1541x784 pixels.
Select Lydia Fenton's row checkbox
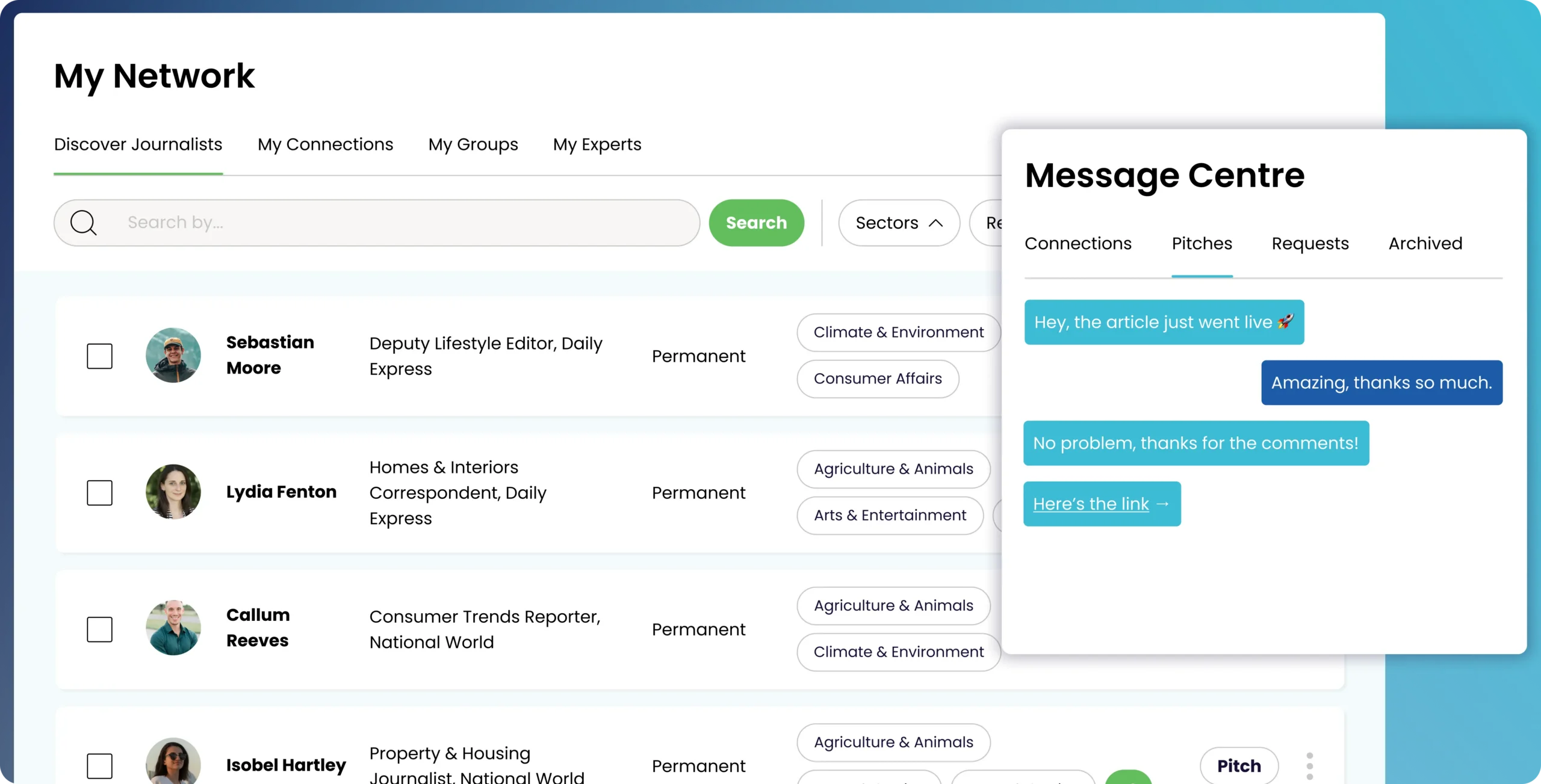point(100,493)
